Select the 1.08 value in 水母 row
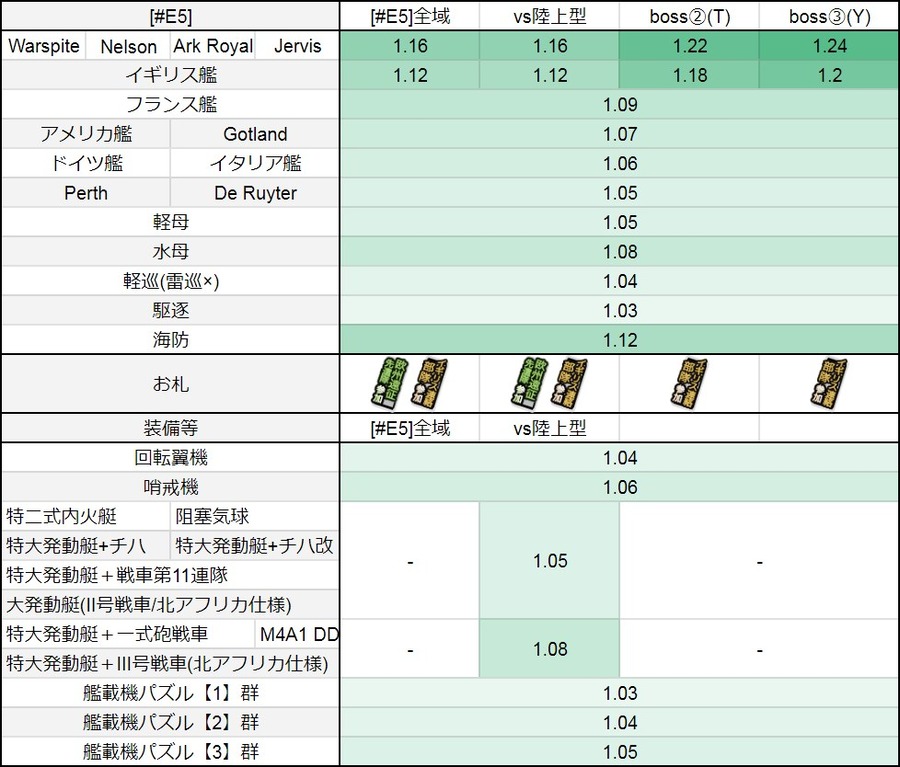The width and height of the screenshot is (900, 767). pos(620,251)
